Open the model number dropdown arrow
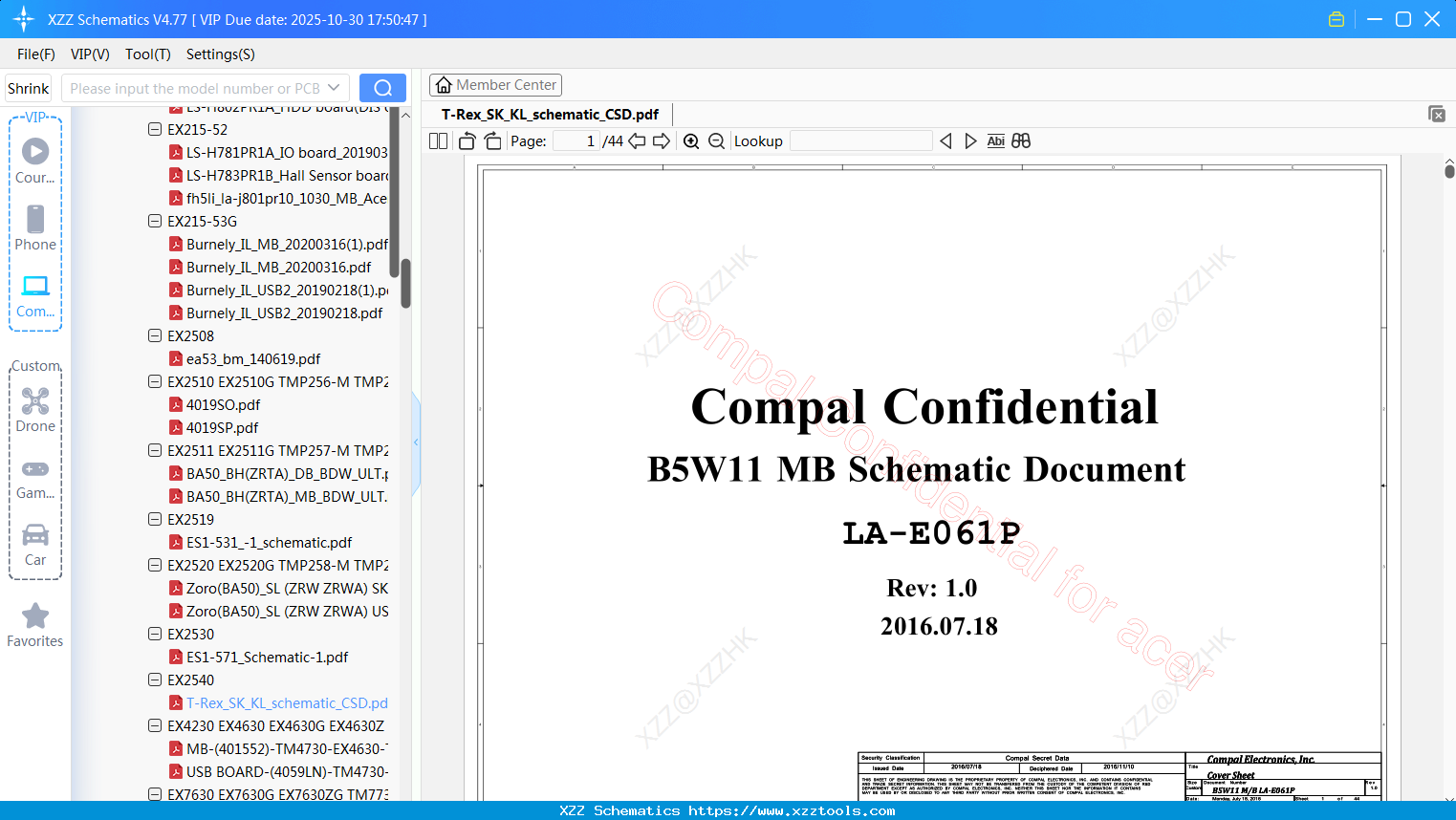The width and height of the screenshot is (1456, 820). coord(334,88)
